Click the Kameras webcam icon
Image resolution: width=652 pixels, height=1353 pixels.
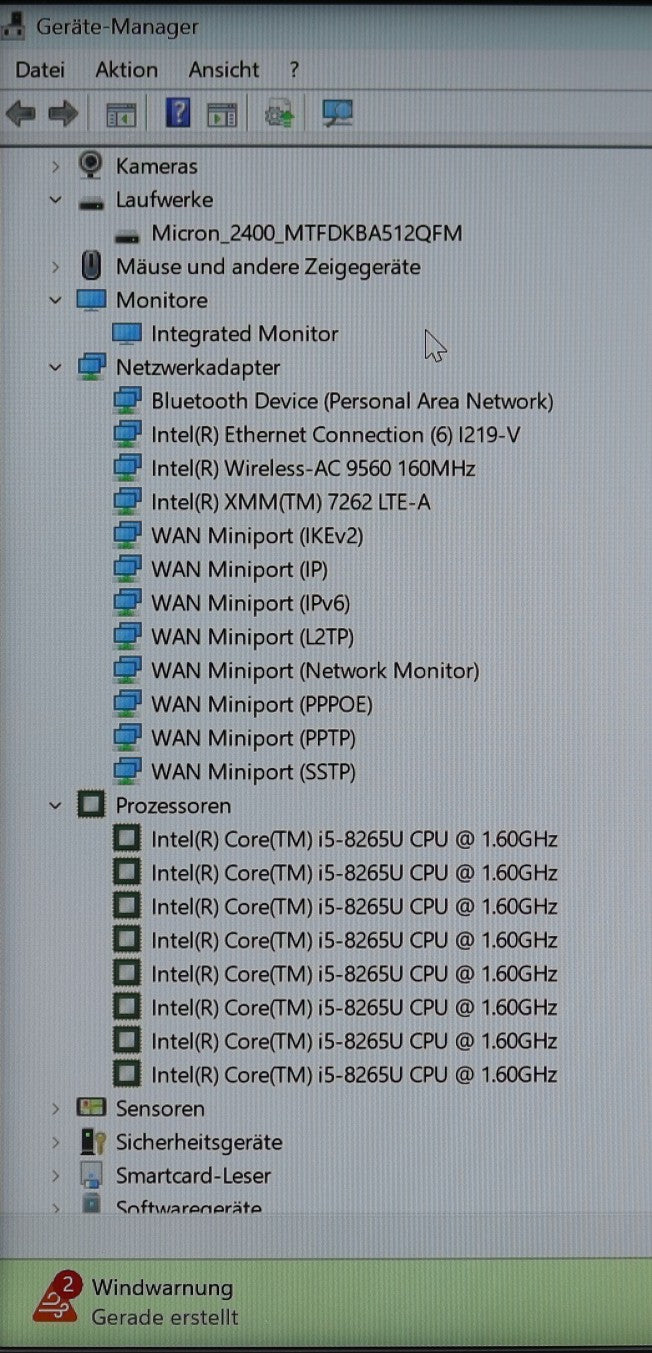[91, 164]
